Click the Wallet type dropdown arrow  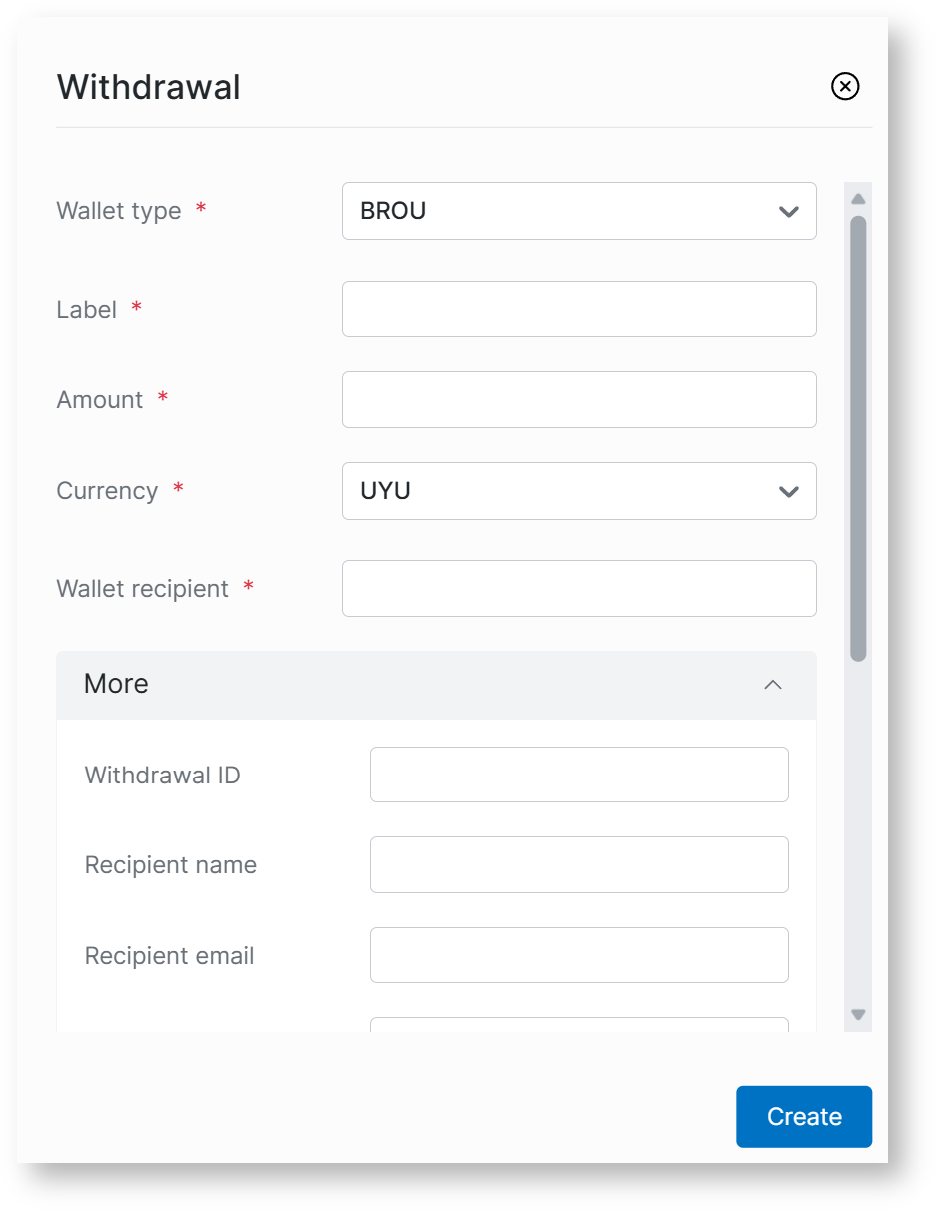pos(788,212)
